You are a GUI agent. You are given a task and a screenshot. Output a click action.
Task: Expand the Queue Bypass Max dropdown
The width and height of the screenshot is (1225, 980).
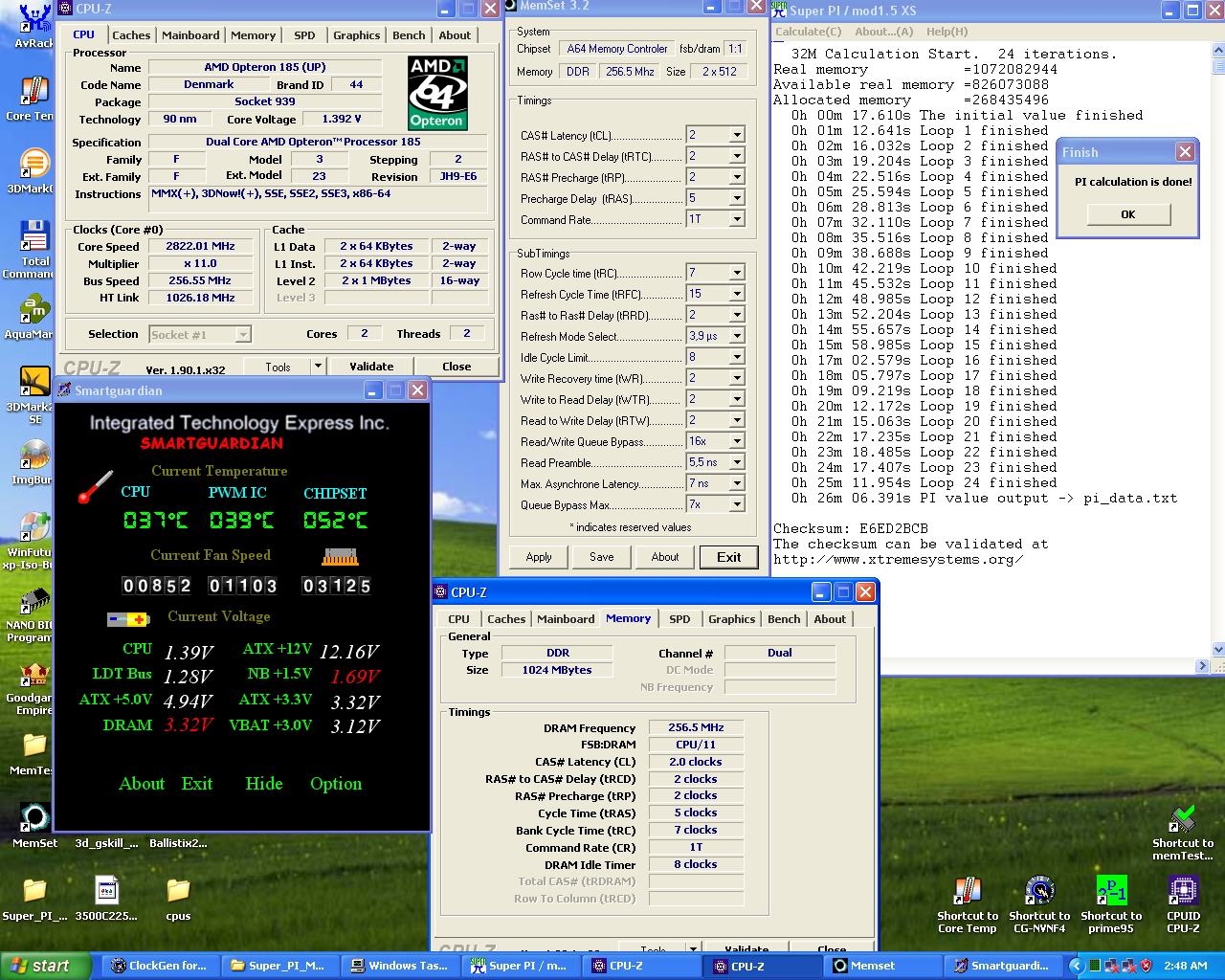click(x=736, y=504)
